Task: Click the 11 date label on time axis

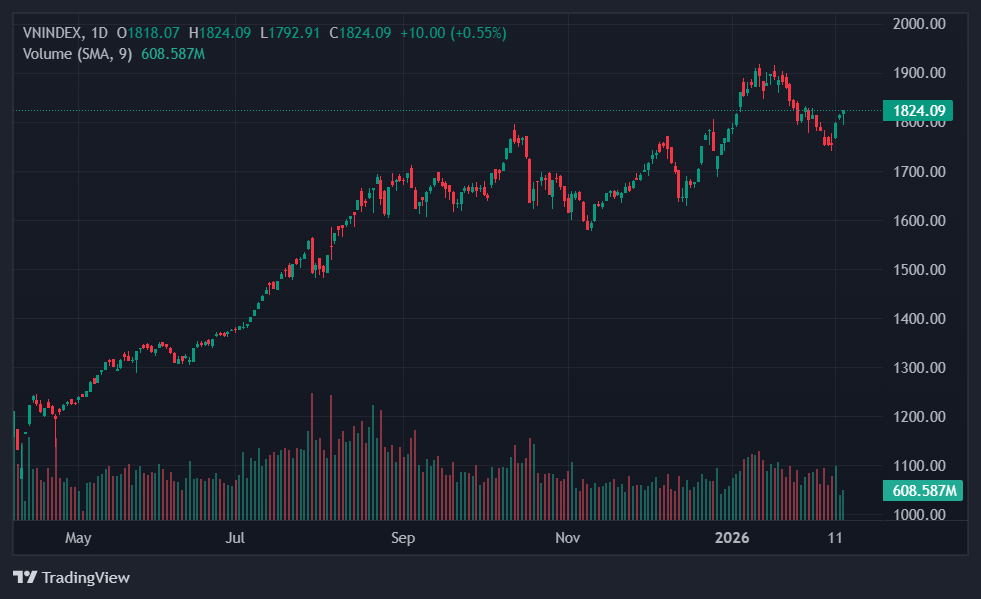Action: 836,538
